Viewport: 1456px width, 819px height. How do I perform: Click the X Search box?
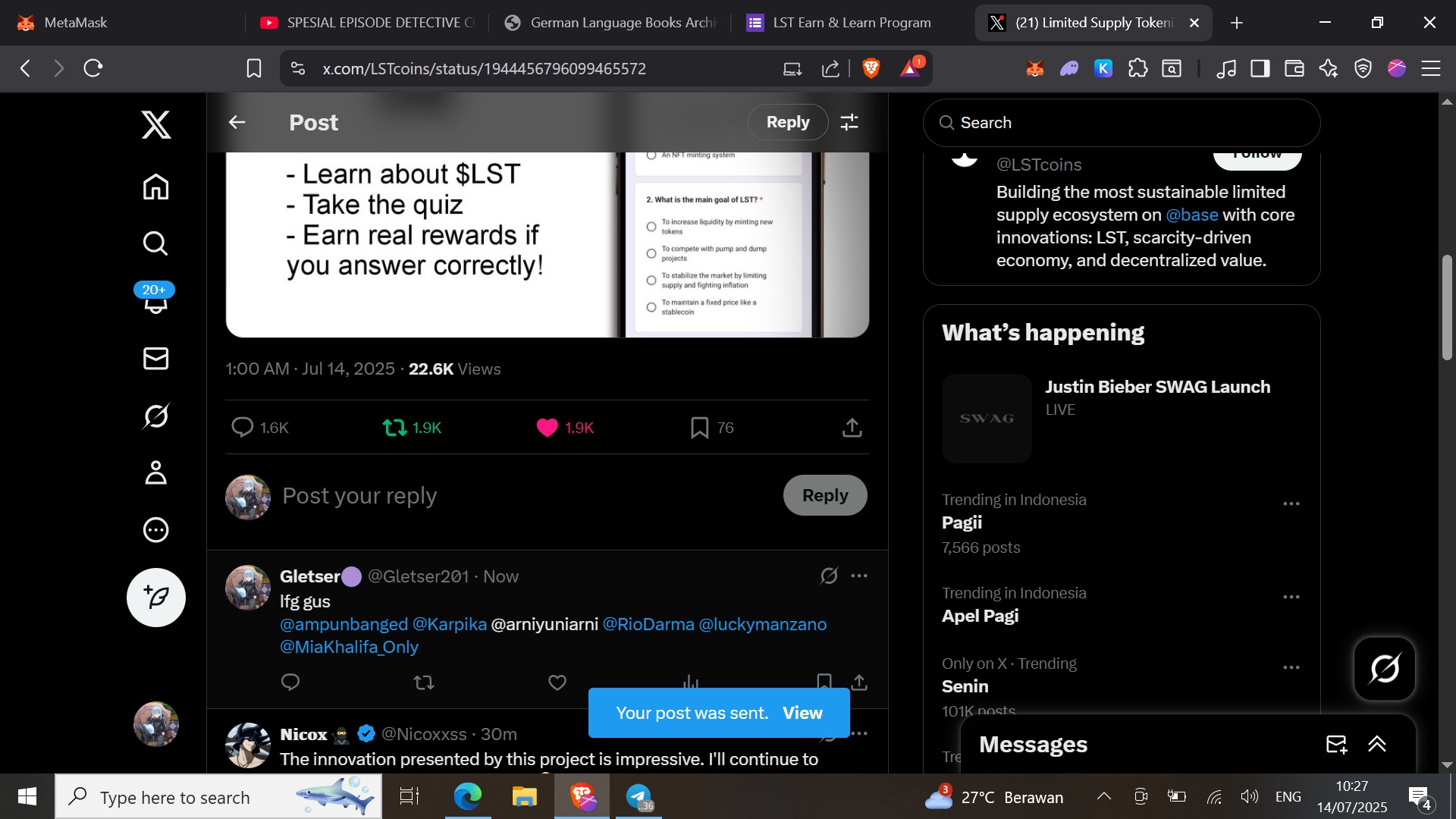coord(1122,123)
